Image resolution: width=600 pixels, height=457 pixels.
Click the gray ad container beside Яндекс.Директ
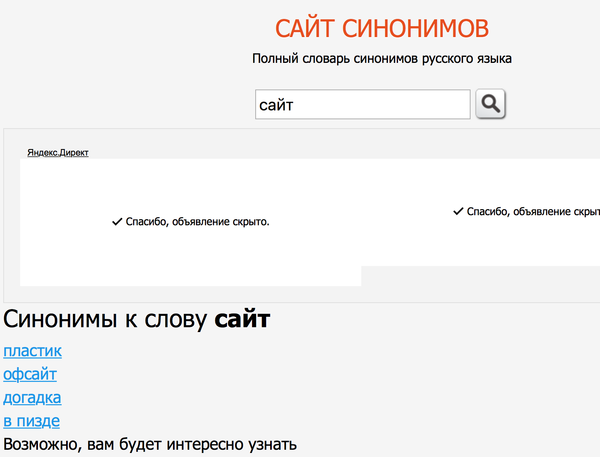click(300, 143)
